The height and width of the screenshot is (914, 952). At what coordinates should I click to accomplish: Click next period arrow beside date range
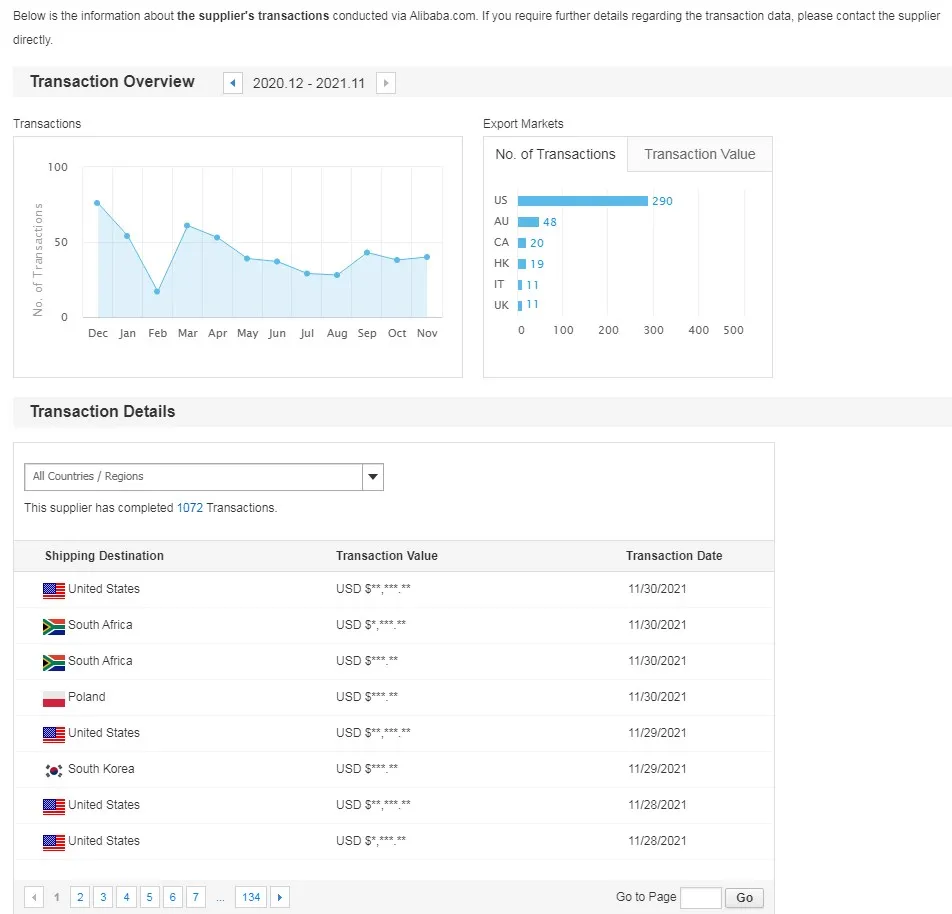386,83
